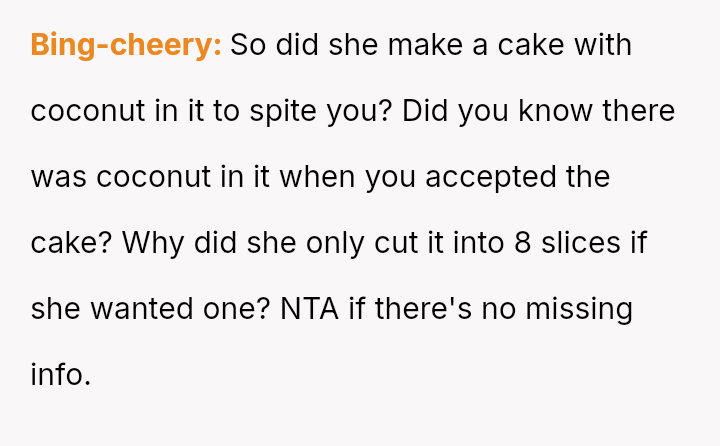Open the Bing-cheery user profile link

[x=126, y=45]
